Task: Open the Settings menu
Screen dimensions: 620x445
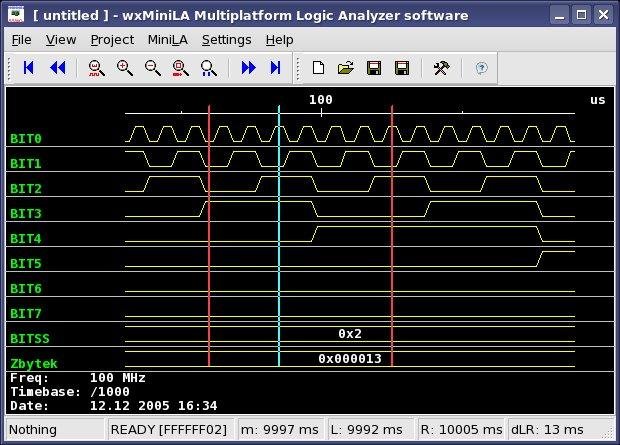Action: (227, 40)
